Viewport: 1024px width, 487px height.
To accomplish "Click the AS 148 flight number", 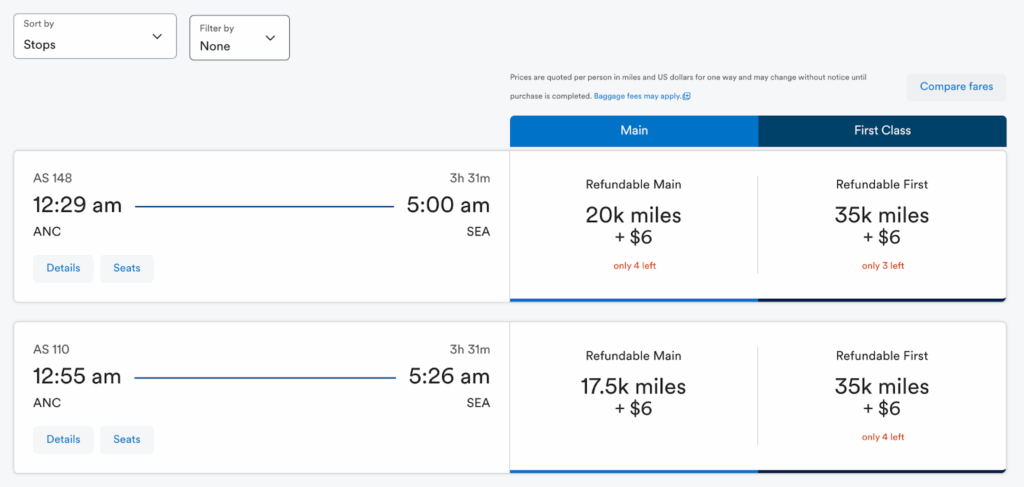I will (52, 179).
